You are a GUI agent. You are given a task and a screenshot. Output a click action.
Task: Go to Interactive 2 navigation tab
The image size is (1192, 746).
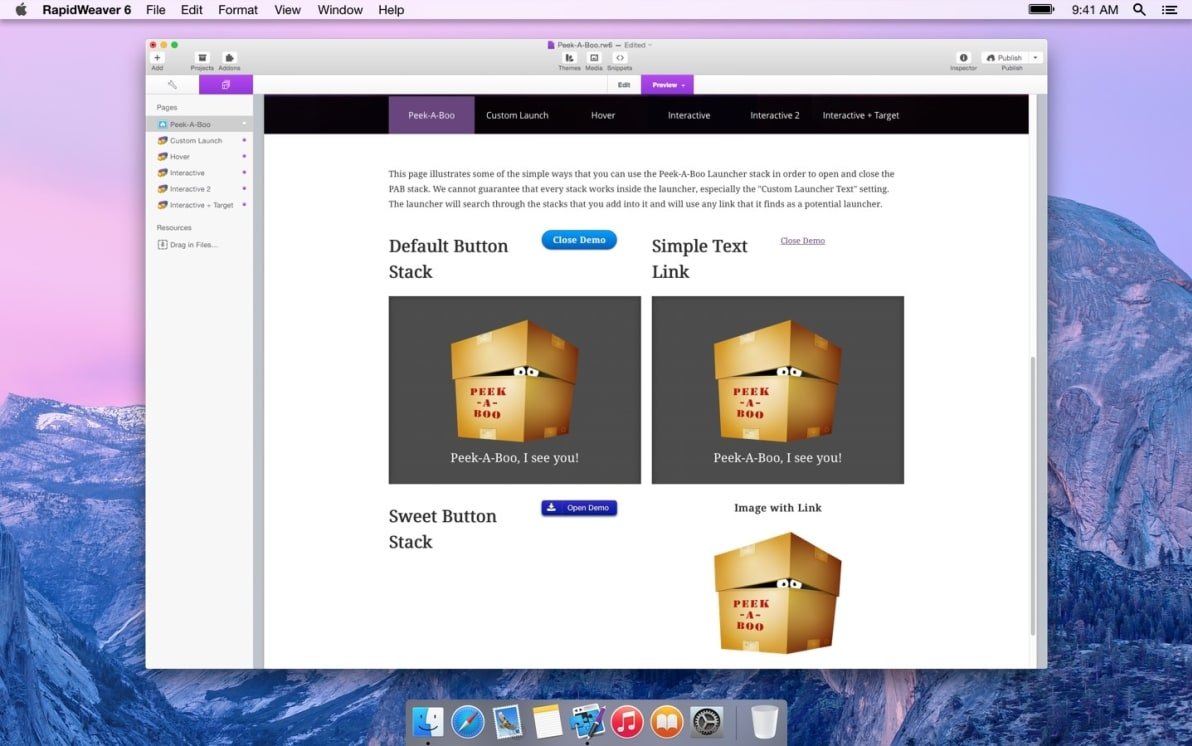(x=775, y=115)
